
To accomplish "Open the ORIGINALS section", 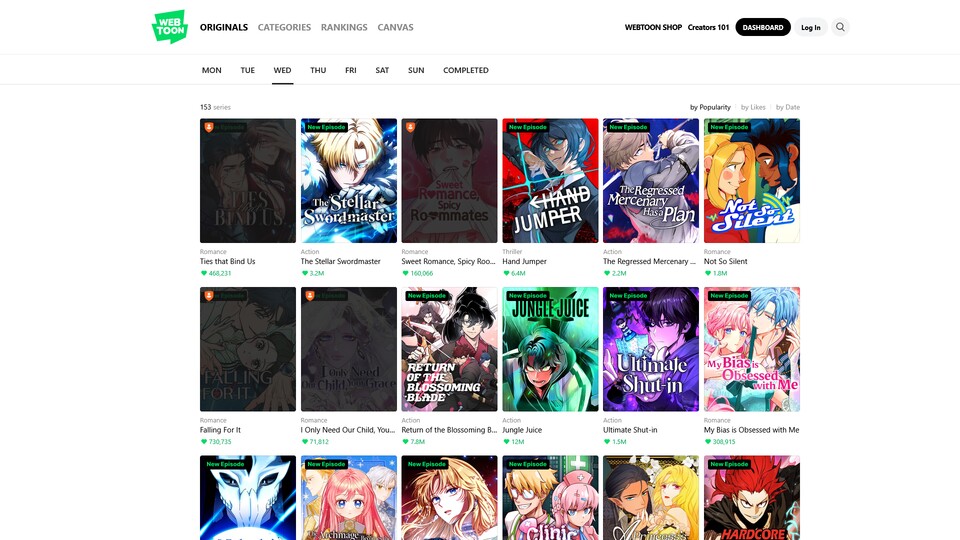I will point(223,27).
